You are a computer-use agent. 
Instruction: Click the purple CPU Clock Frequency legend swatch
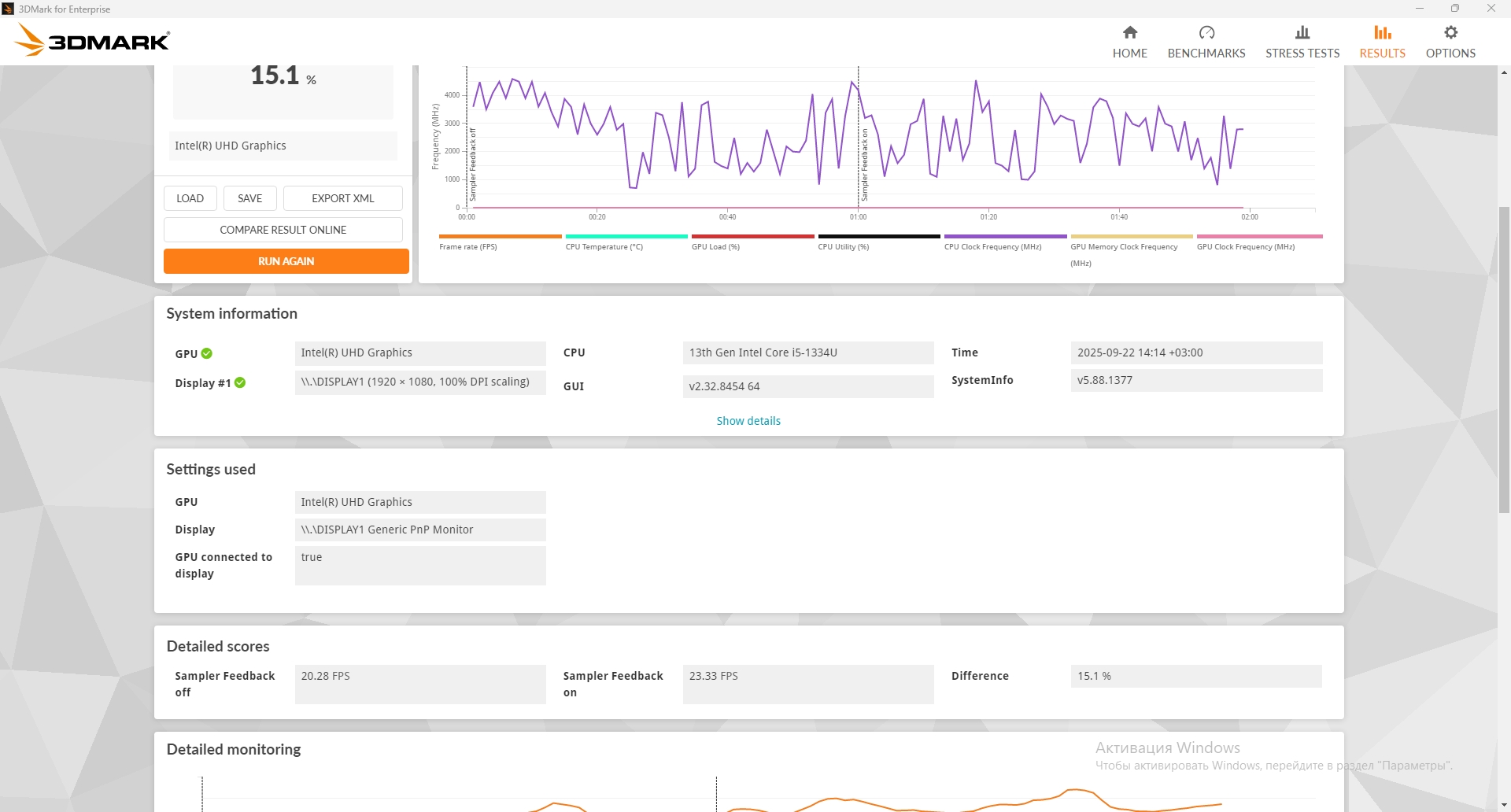coord(1005,236)
